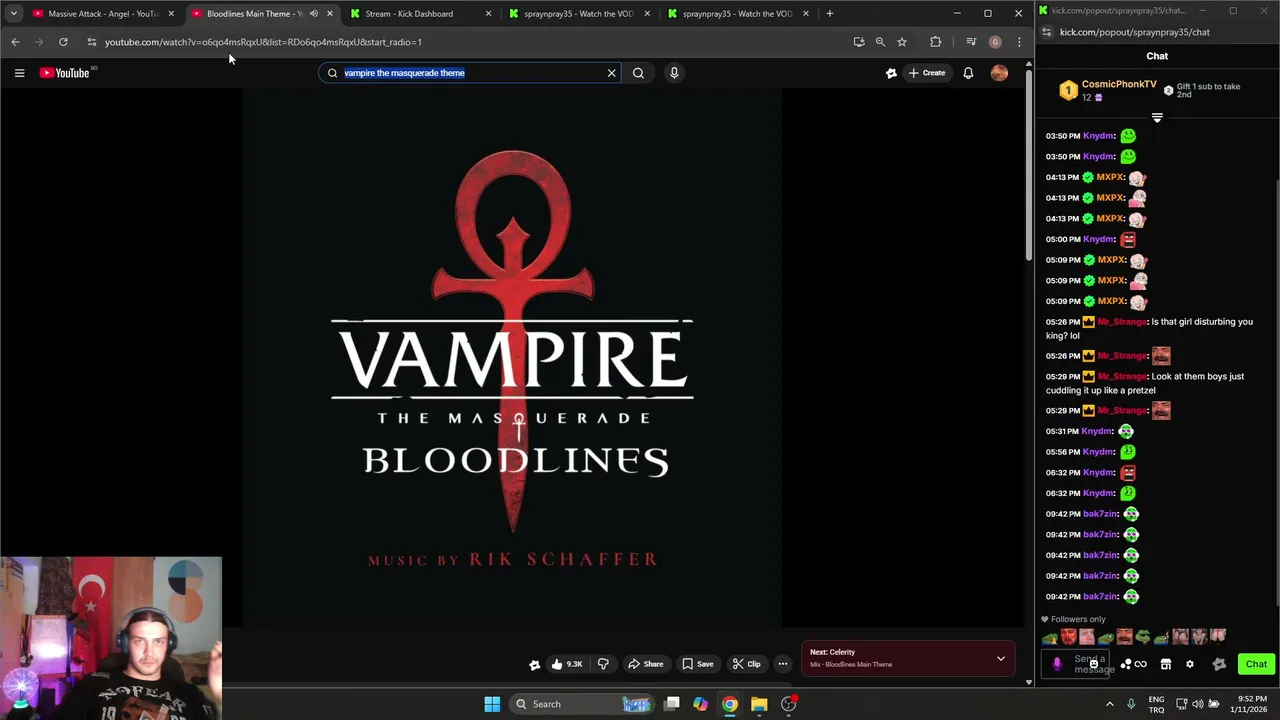The height and width of the screenshot is (720, 1280).
Task: Open YouTube notifications bell
Action: 968,73
